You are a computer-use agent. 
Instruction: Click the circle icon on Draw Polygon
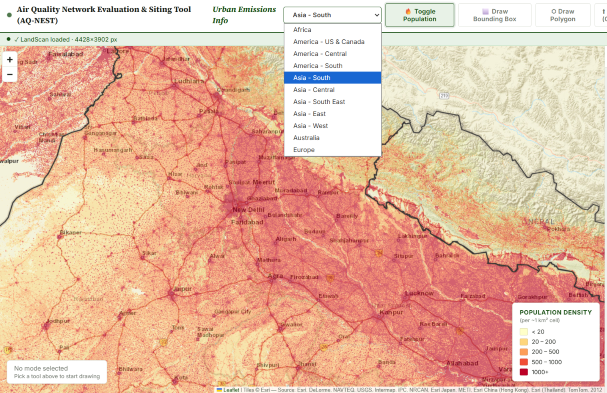[x=554, y=12]
